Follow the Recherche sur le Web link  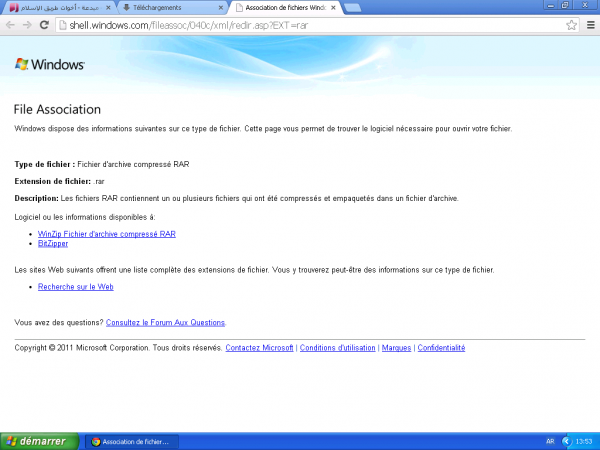click(76, 287)
